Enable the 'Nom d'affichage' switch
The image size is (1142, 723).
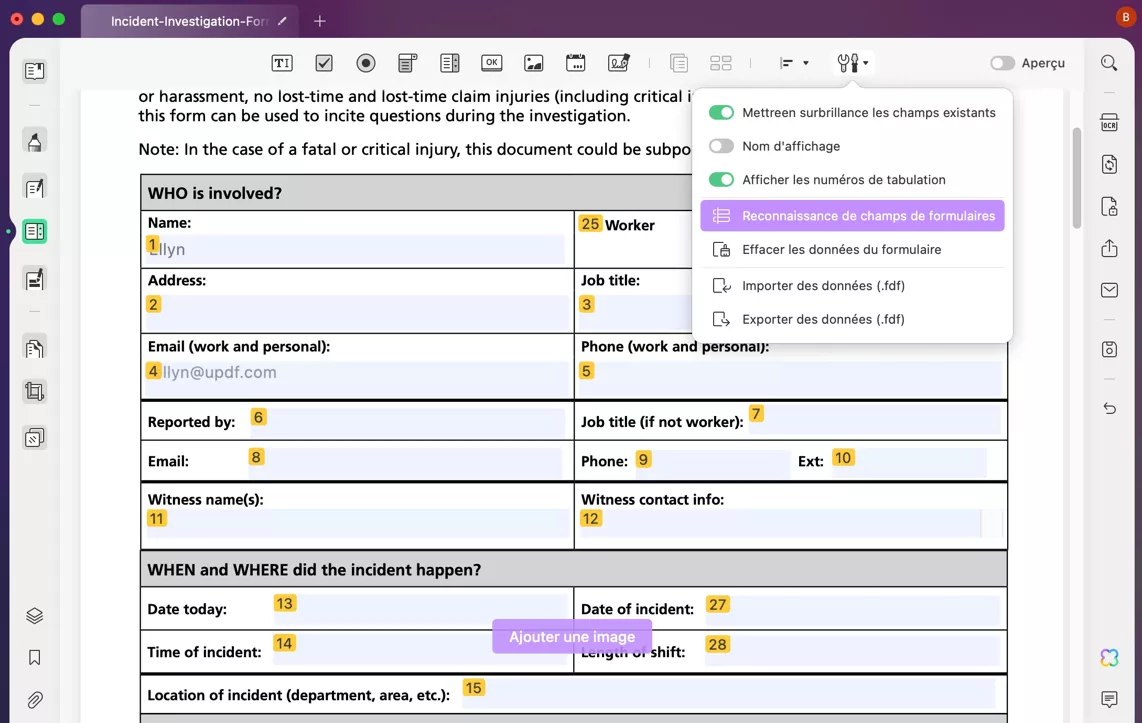[x=721, y=146]
